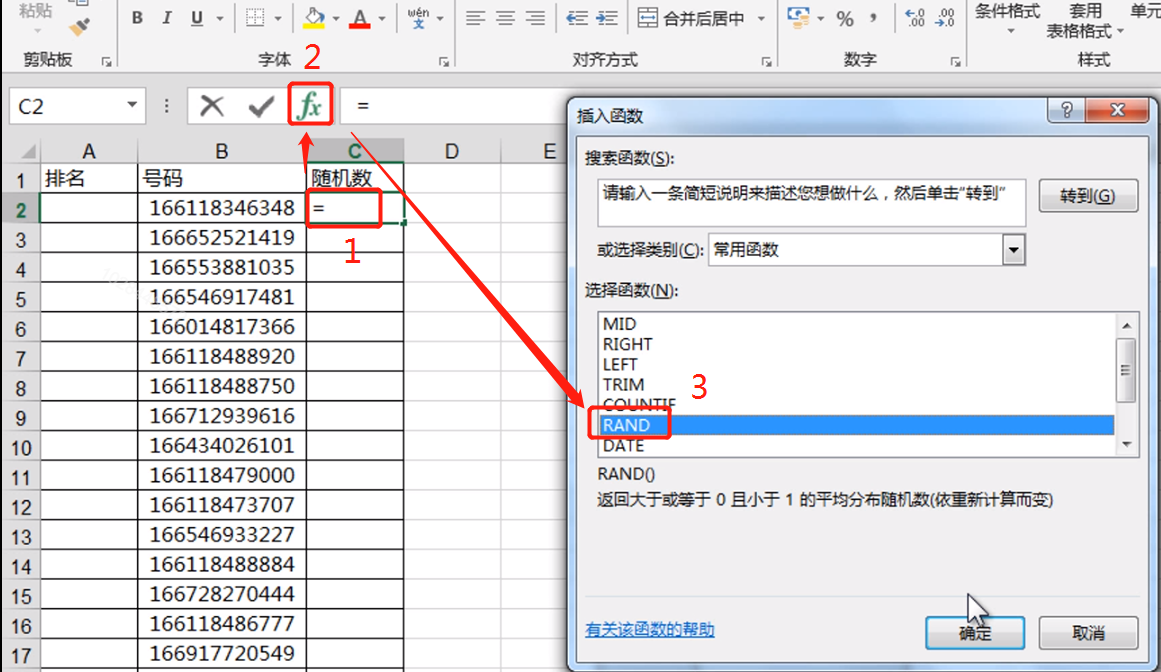Click the borders icon
The image size is (1161, 672).
255,18
